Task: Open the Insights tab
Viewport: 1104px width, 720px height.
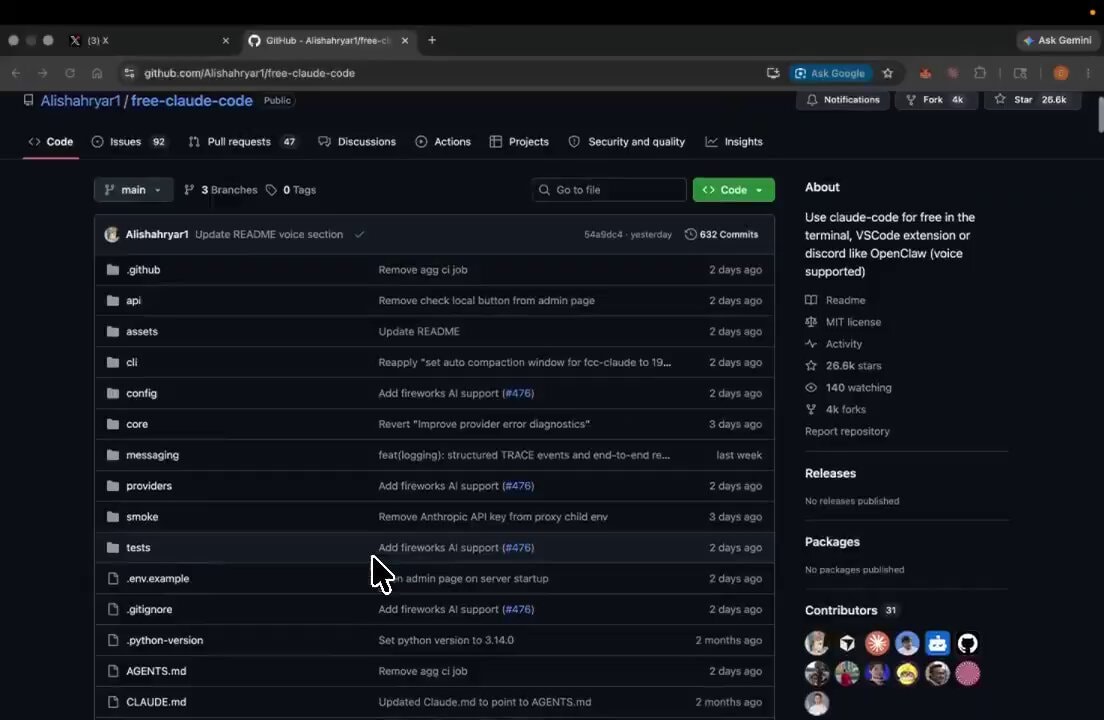Action: click(x=734, y=141)
